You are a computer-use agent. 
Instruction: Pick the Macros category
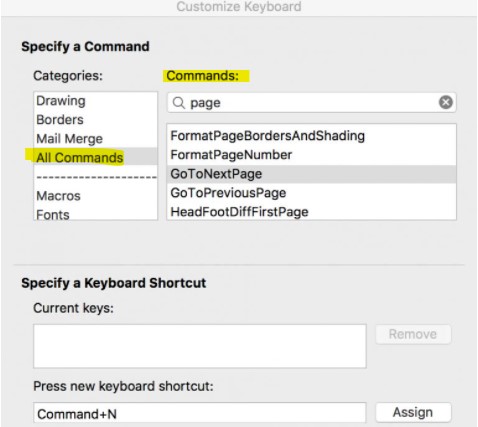pos(95,196)
